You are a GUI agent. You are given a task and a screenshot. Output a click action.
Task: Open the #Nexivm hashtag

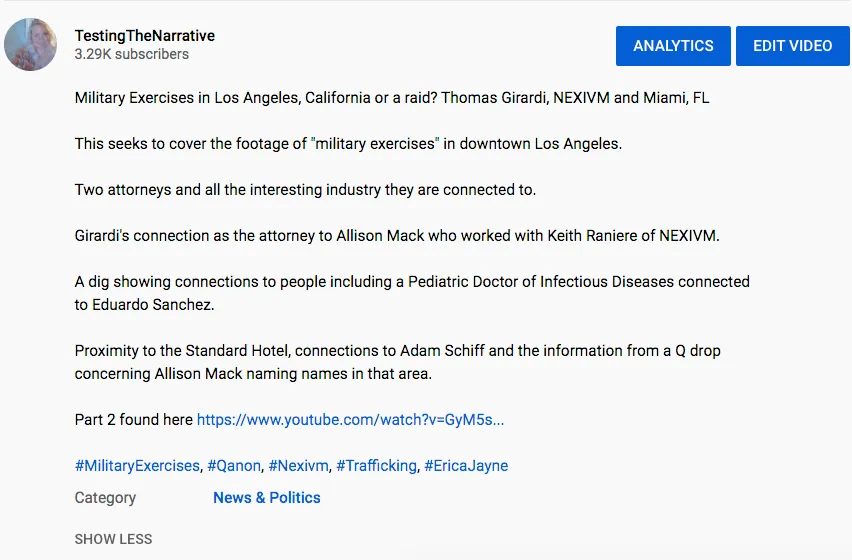298,466
